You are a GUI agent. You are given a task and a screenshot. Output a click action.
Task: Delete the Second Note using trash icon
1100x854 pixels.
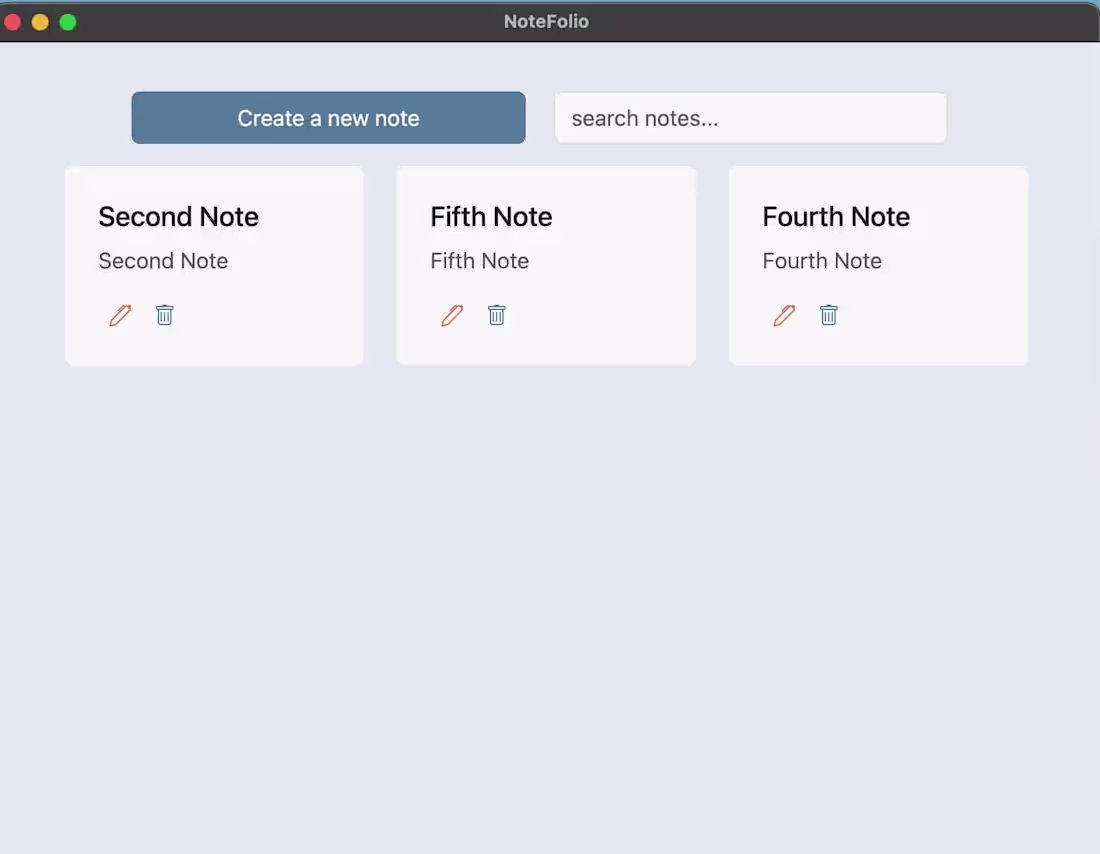tap(165, 316)
